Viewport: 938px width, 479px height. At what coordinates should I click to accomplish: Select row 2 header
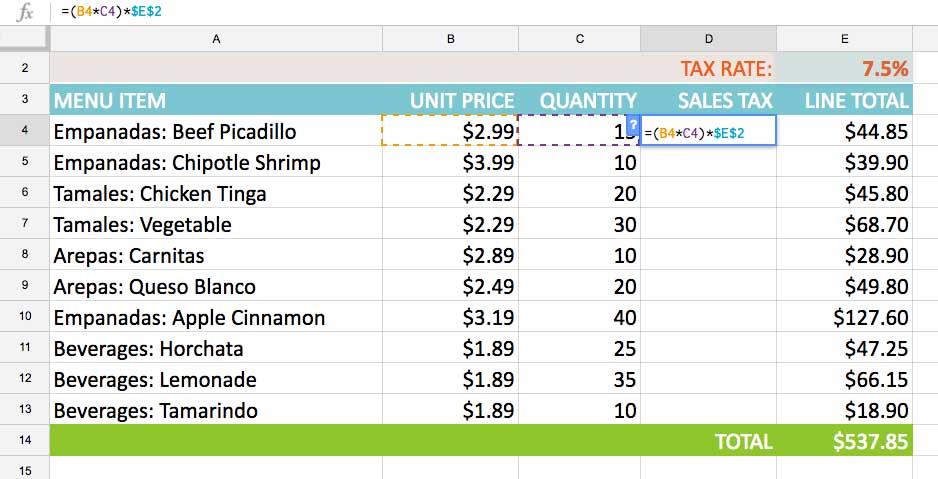click(x=25, y=68)
